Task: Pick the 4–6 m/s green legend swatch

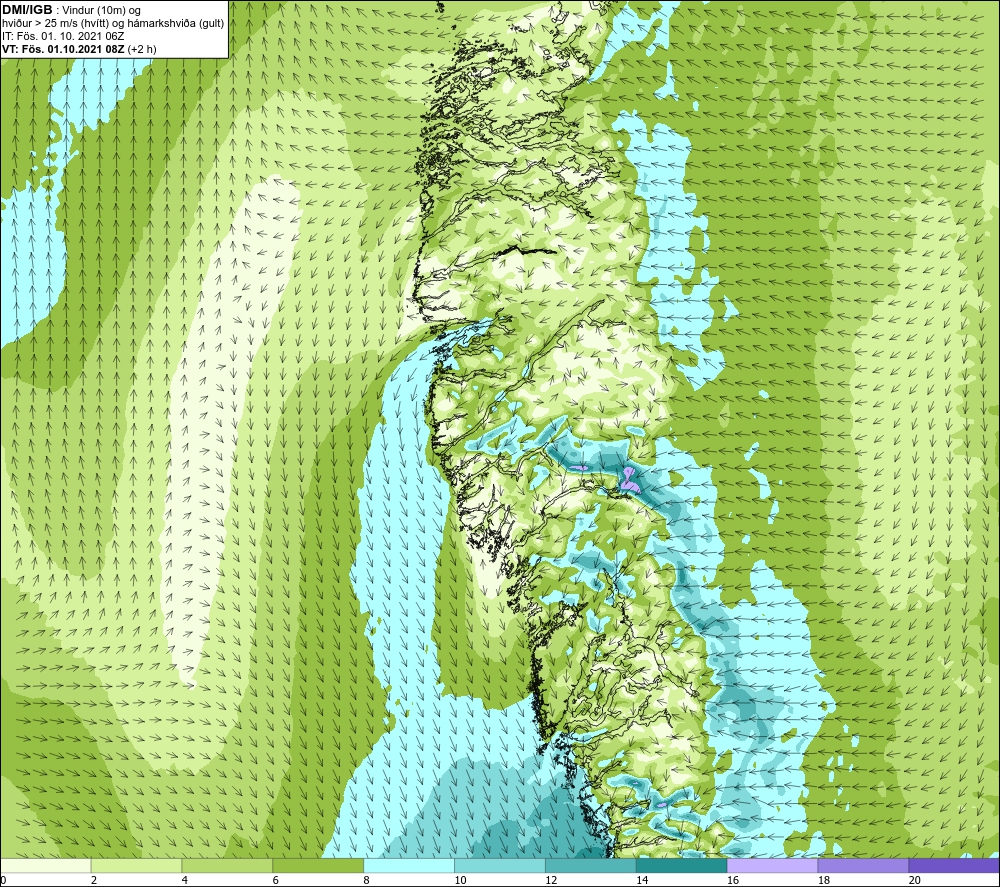Action: click(227, 866)
